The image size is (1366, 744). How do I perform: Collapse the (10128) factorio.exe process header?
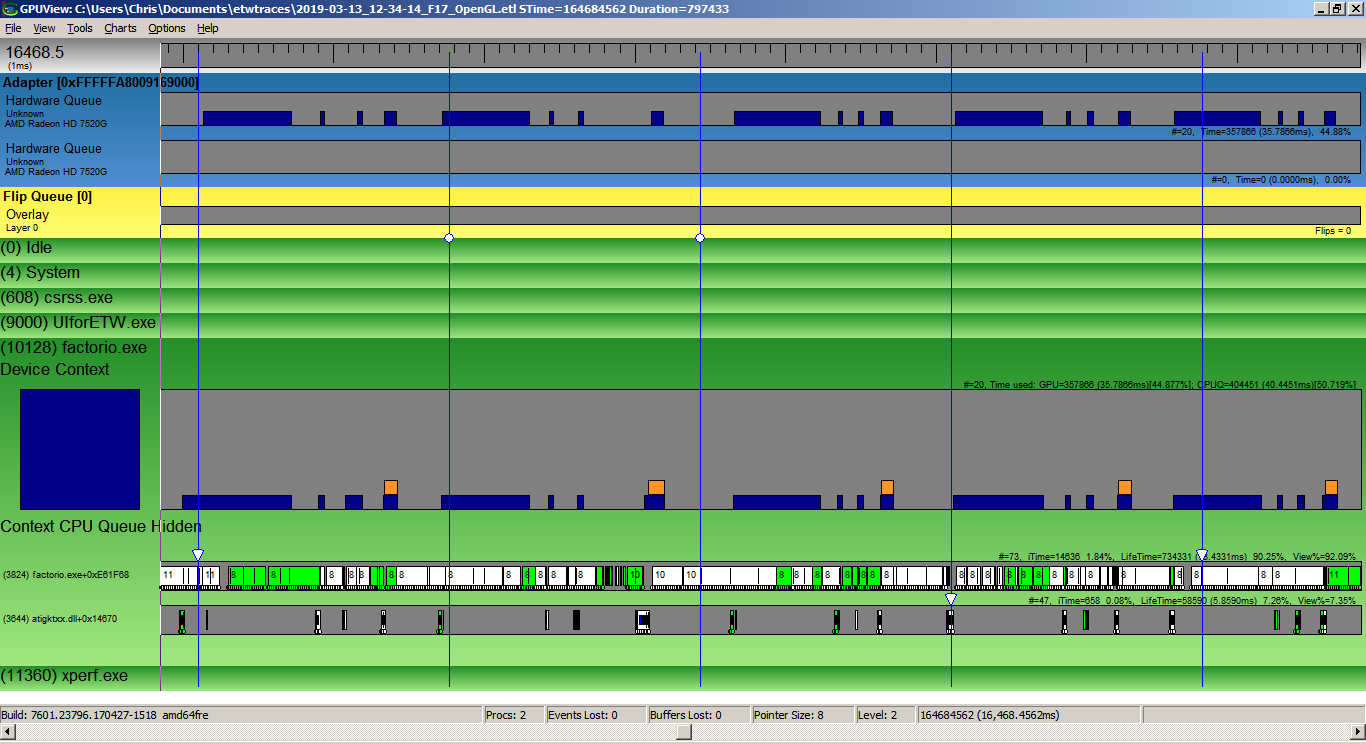73,348
